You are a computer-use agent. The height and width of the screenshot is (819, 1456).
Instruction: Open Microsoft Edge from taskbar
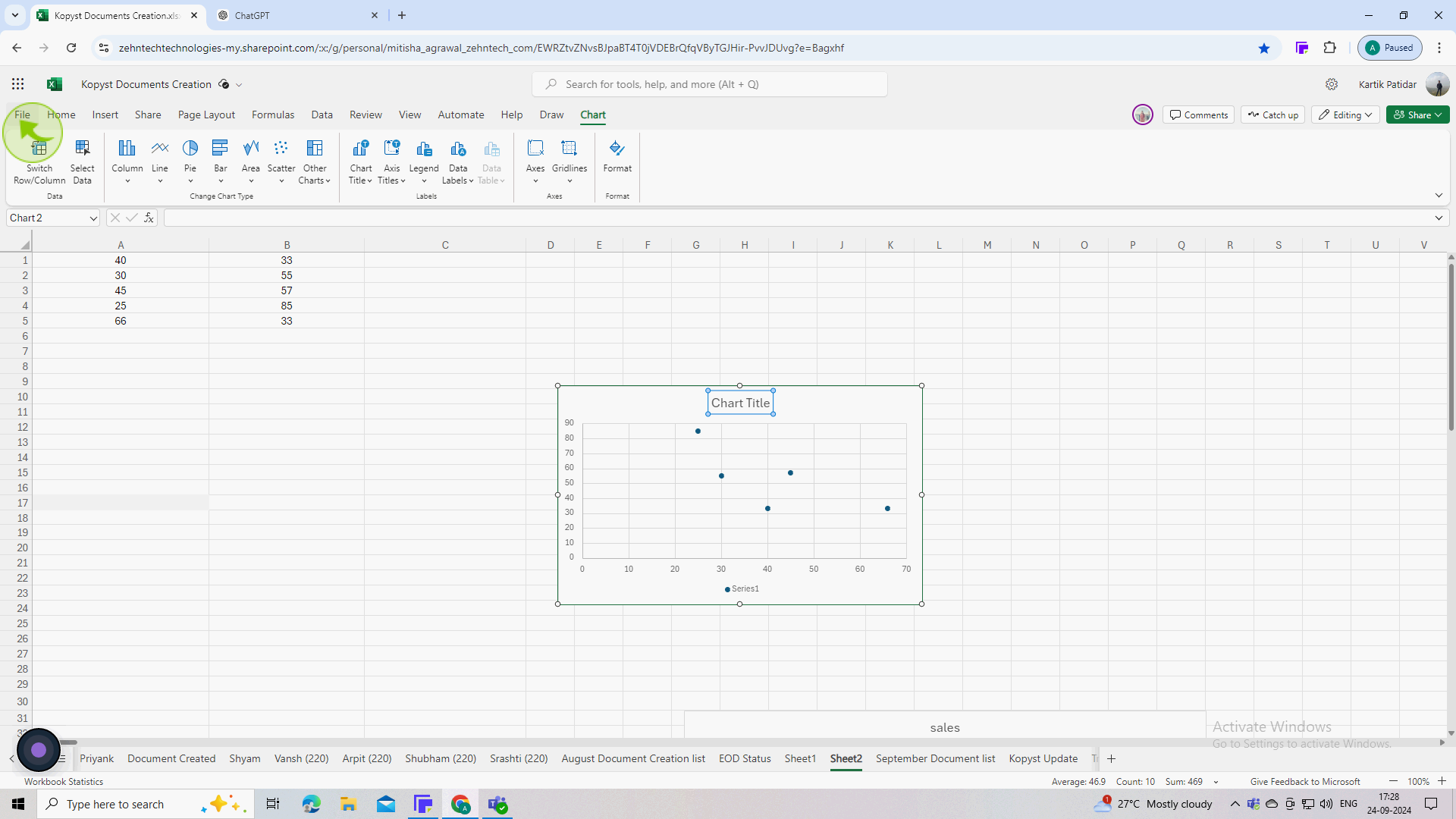click(x=311, y=804)
